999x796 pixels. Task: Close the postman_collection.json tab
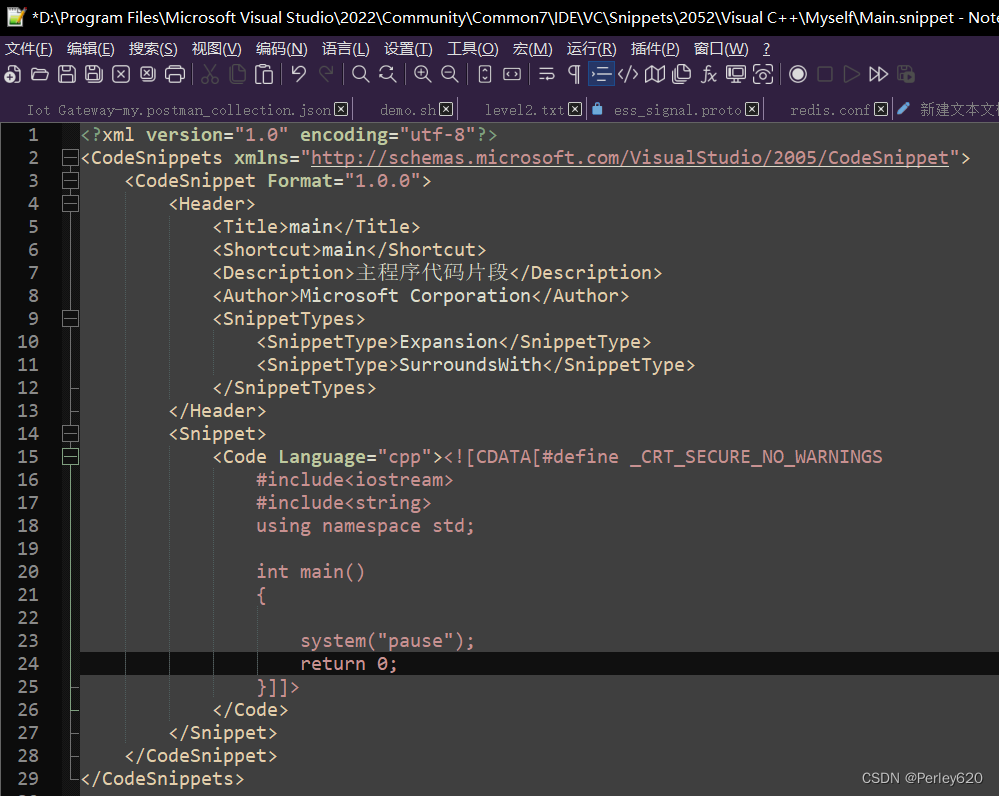click(341, 109)
